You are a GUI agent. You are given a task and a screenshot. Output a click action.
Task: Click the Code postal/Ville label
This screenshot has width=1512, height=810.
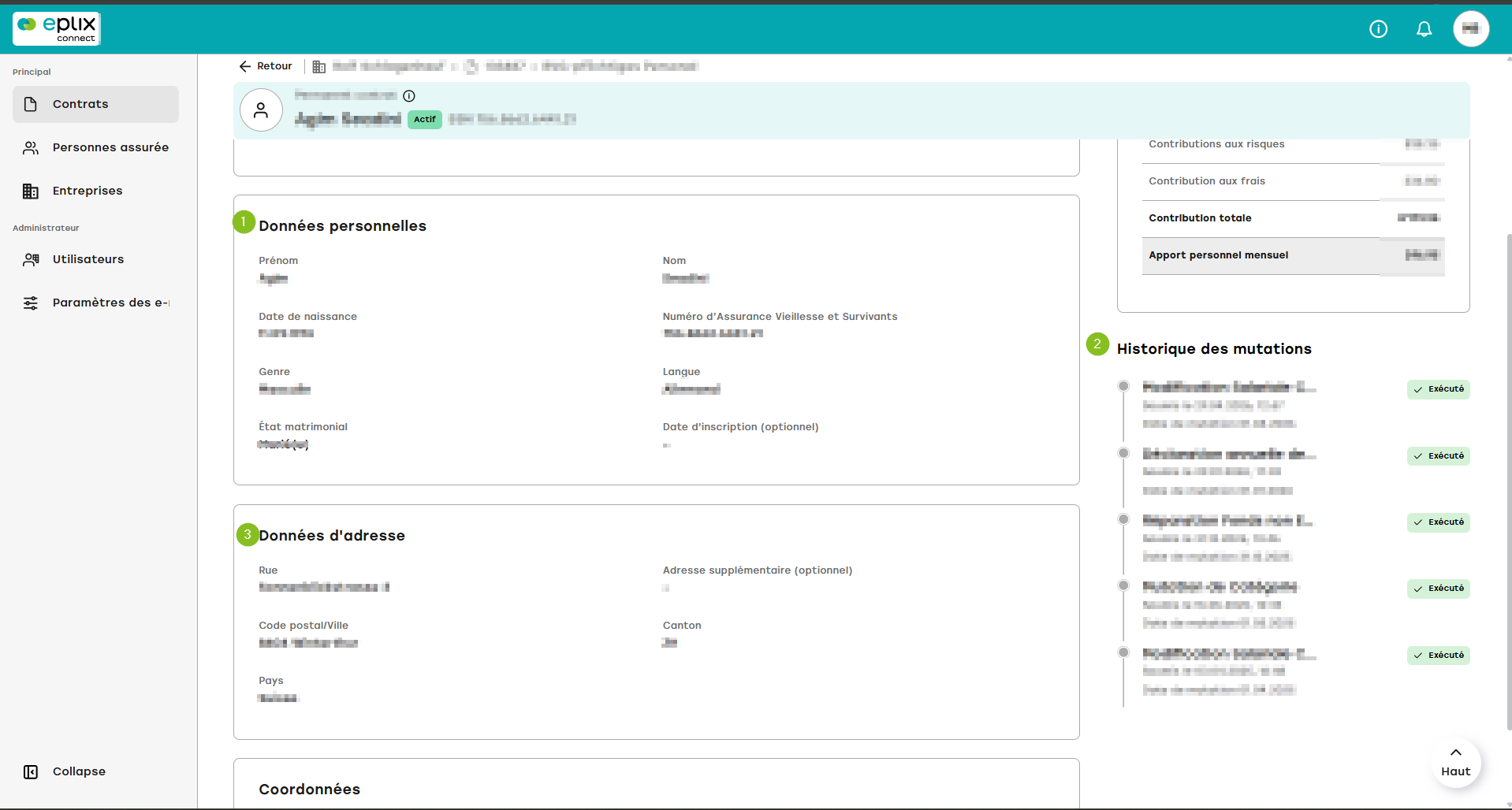click(x=304, y=626)
